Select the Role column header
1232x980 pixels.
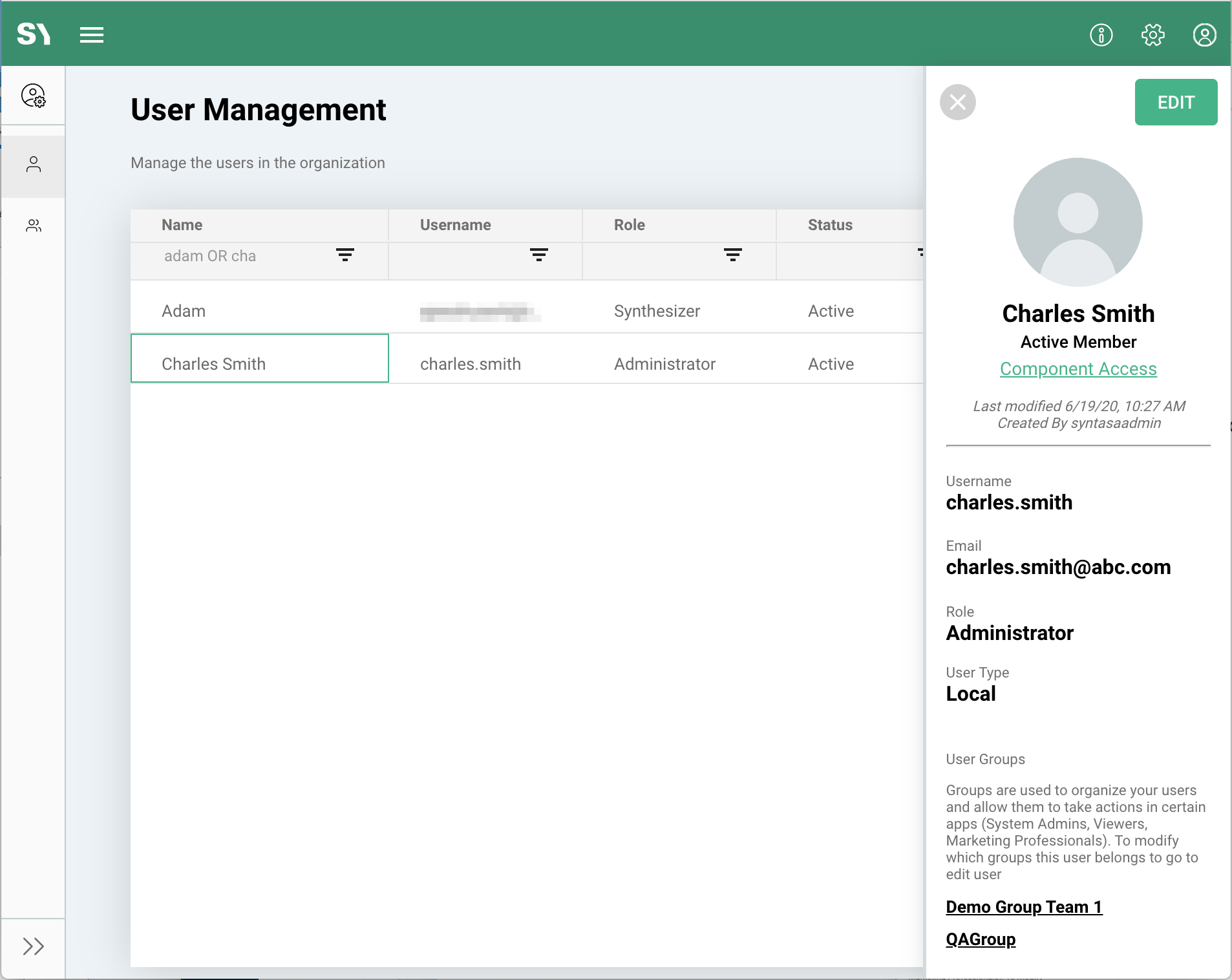628,224
